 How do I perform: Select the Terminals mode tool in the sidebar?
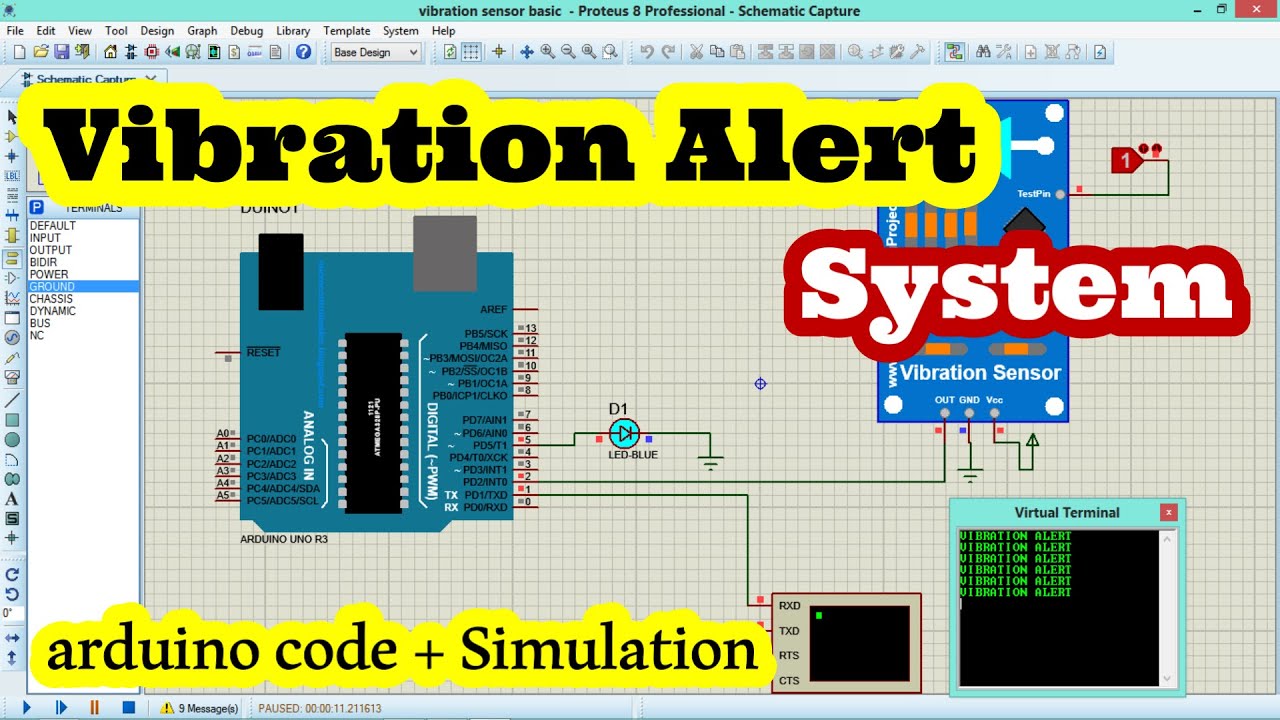point(12,257)
